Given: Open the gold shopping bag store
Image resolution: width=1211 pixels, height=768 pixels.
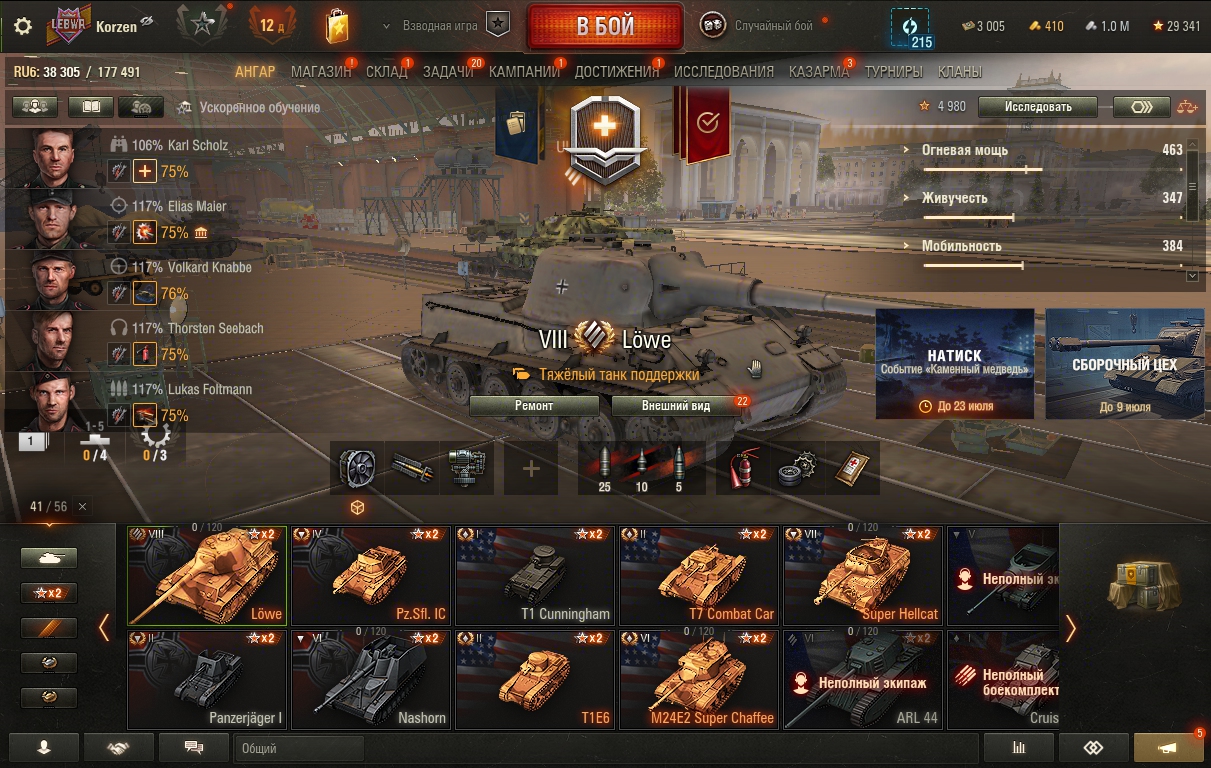Looking at the screenshot, I should 337,26.
